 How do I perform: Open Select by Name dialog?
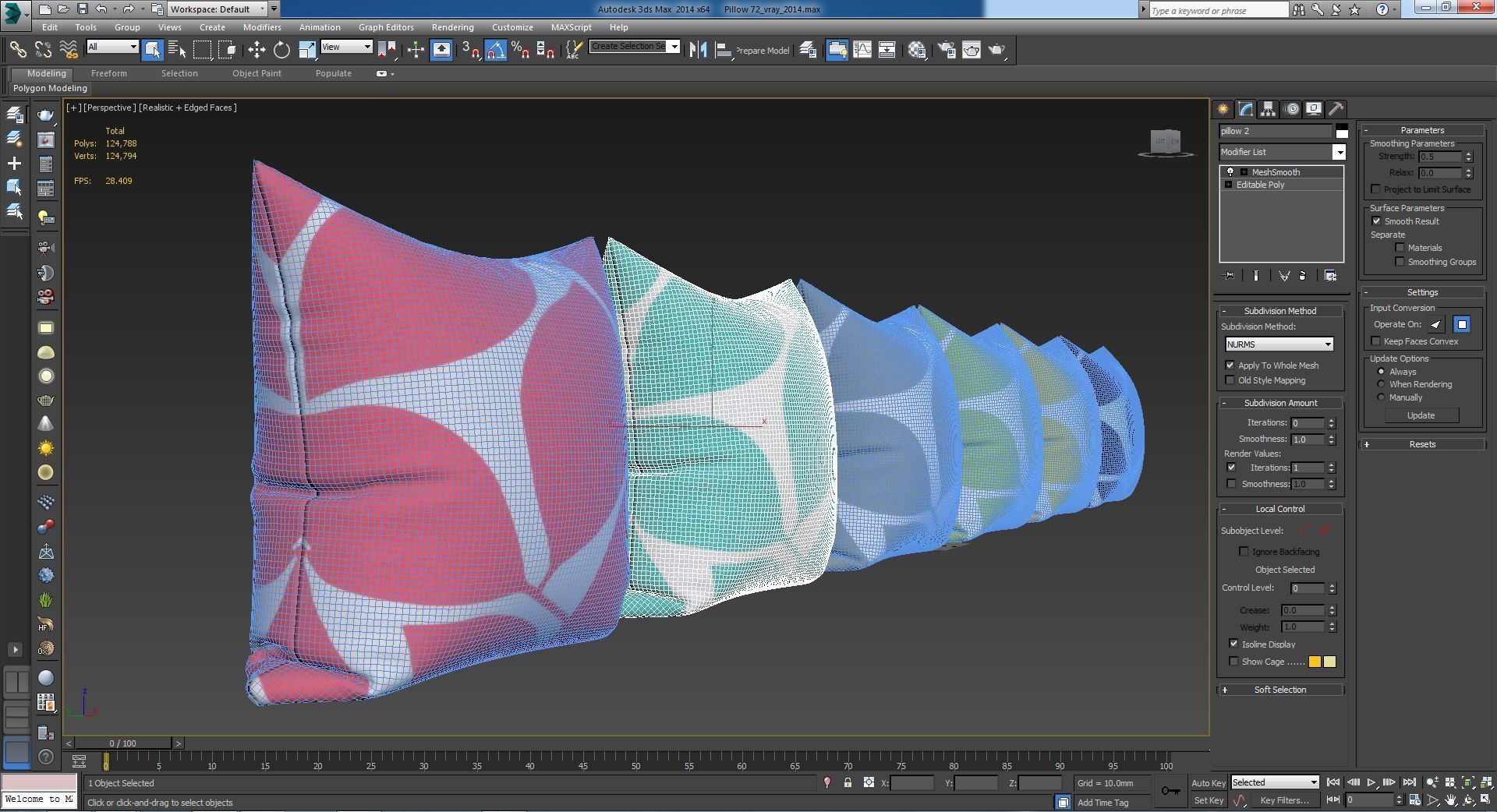click(177, 50)
